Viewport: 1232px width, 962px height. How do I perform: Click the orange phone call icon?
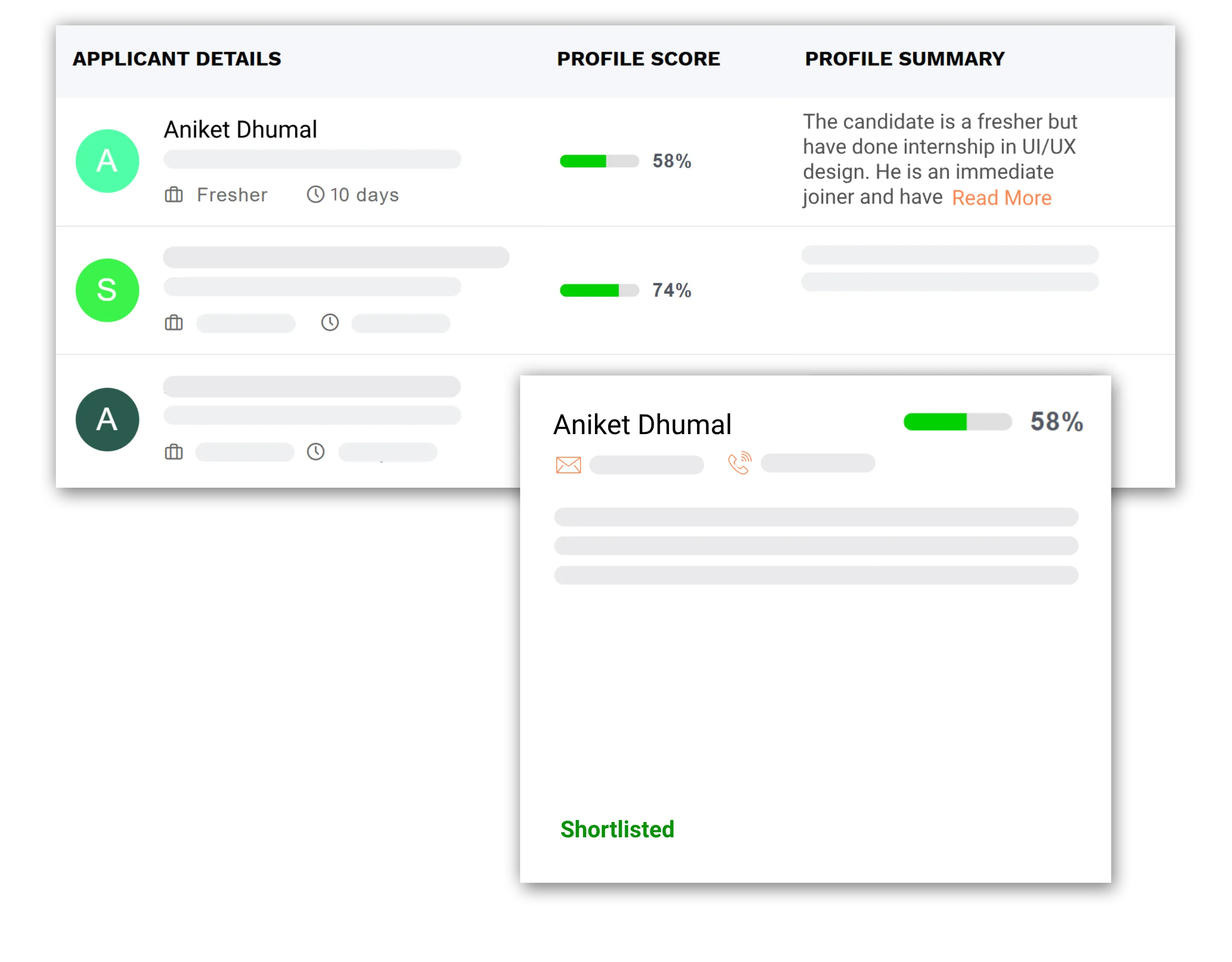pos(740,463)
